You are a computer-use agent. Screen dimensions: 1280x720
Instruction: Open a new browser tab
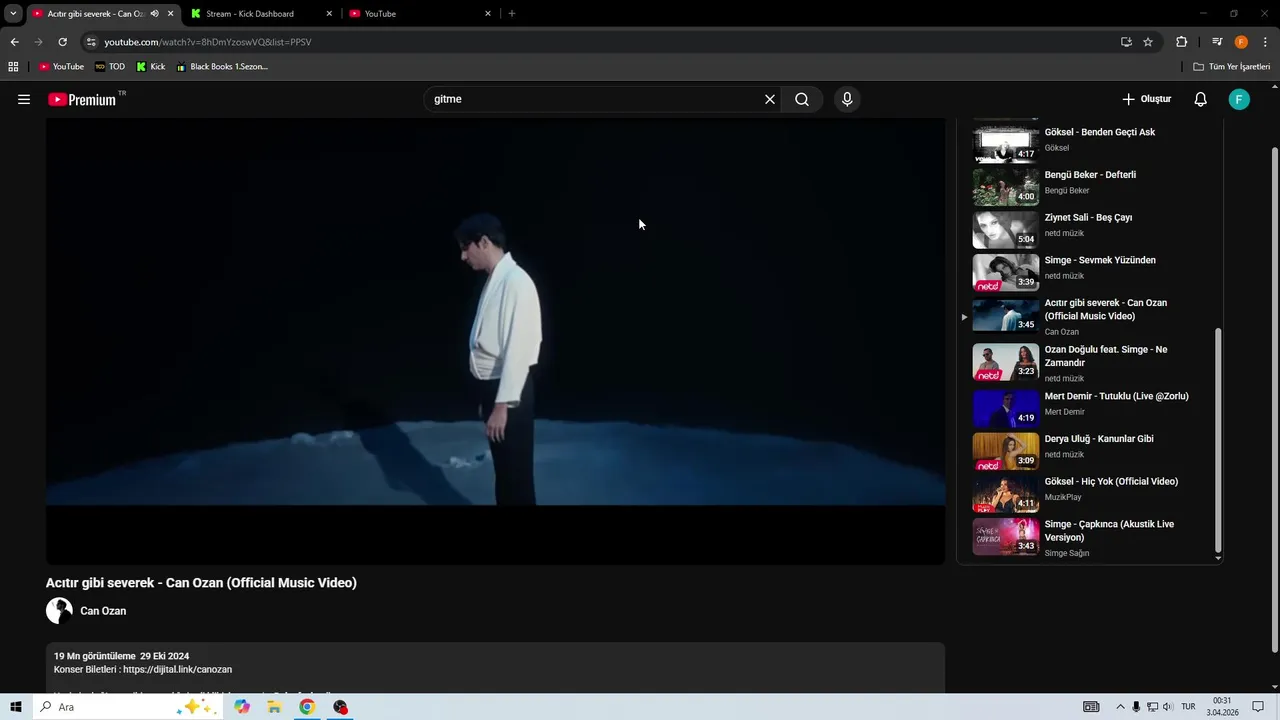pyautogui.click(x=512, y=14)
